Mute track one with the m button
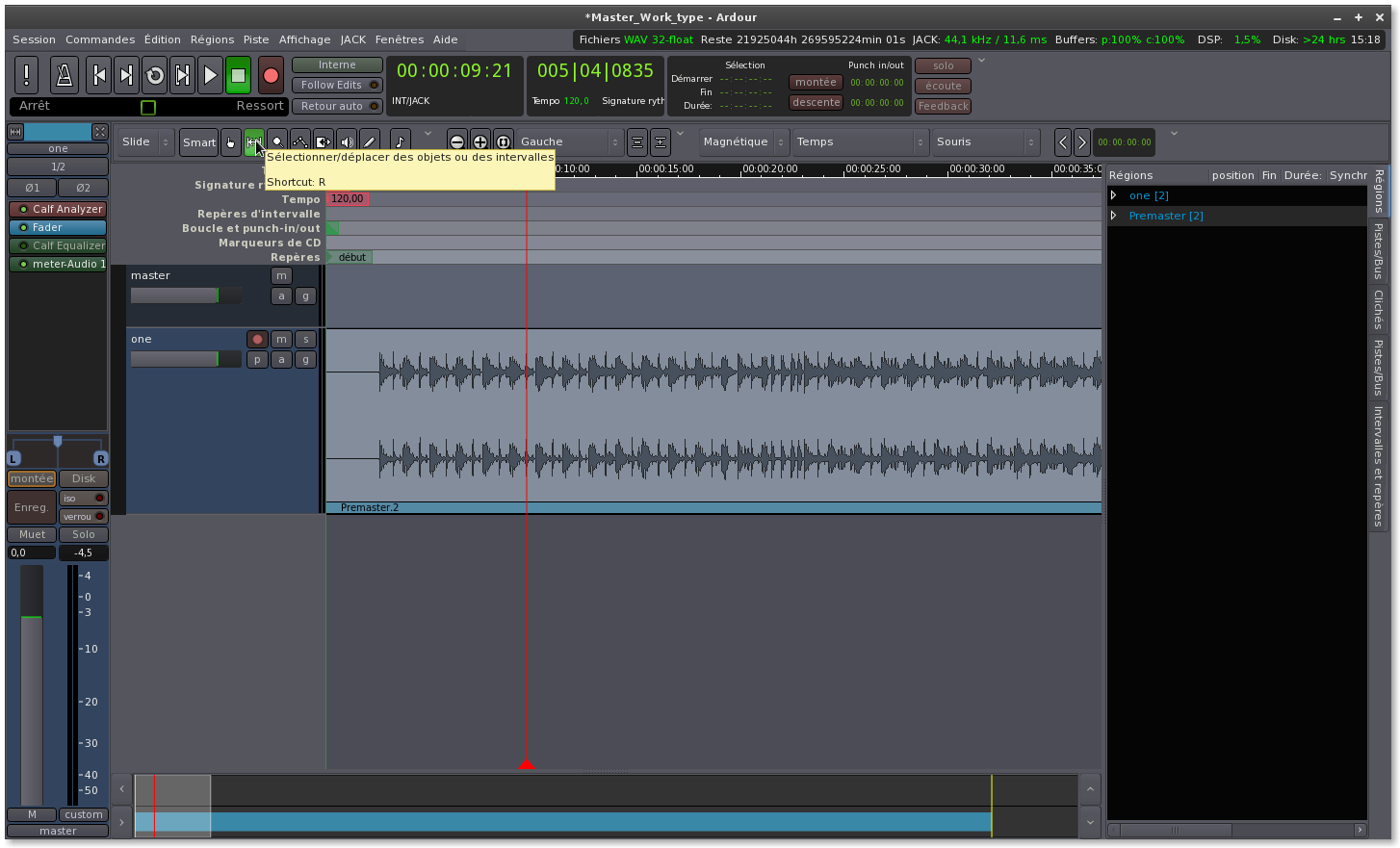This screenshot has height=848, width=1400. [x=281, y=339]
